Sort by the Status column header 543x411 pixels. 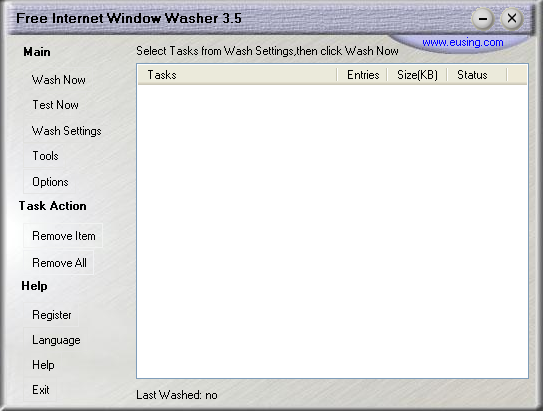[x=477, y=75]
